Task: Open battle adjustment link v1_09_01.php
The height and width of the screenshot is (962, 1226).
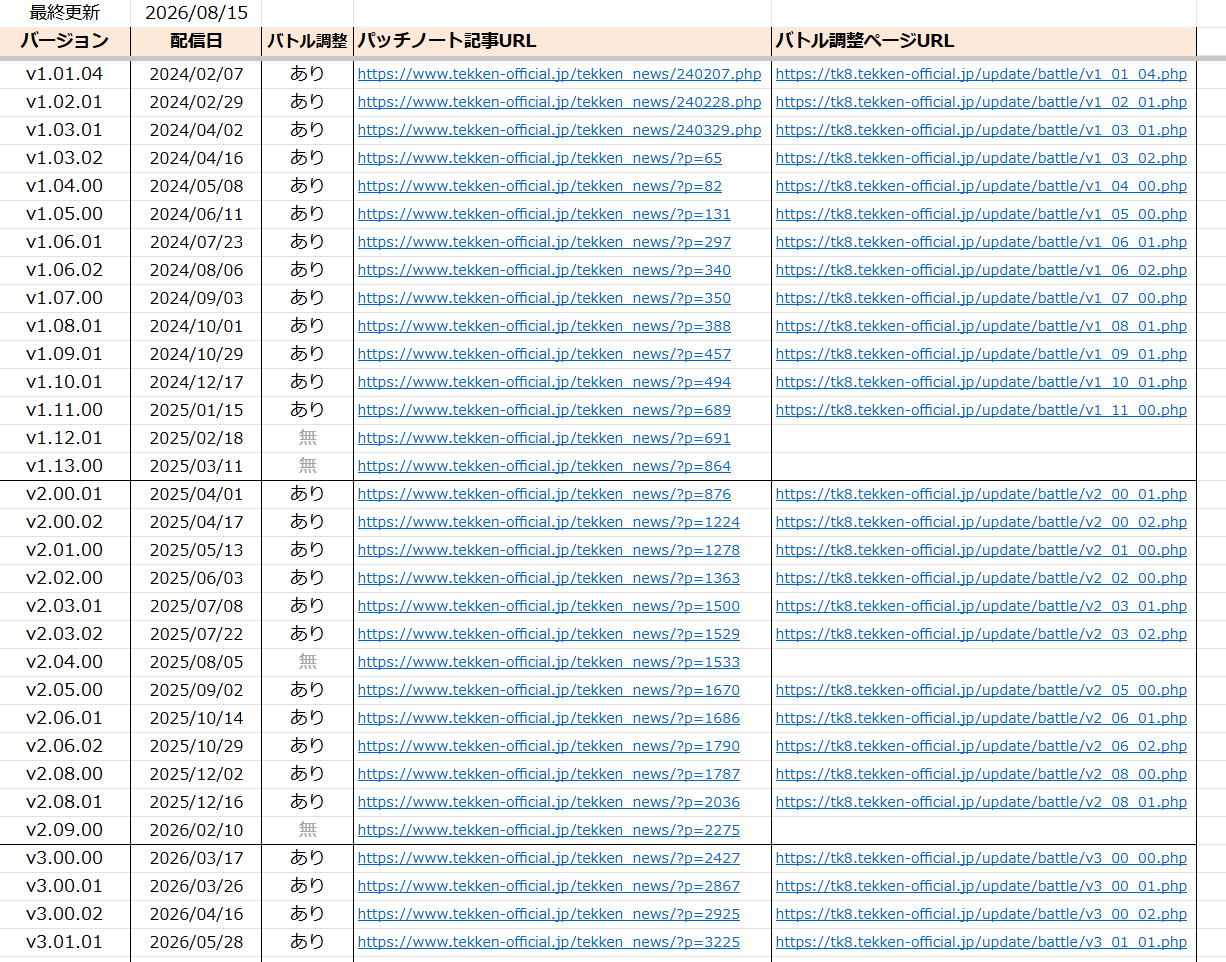Action: point(981,354)
